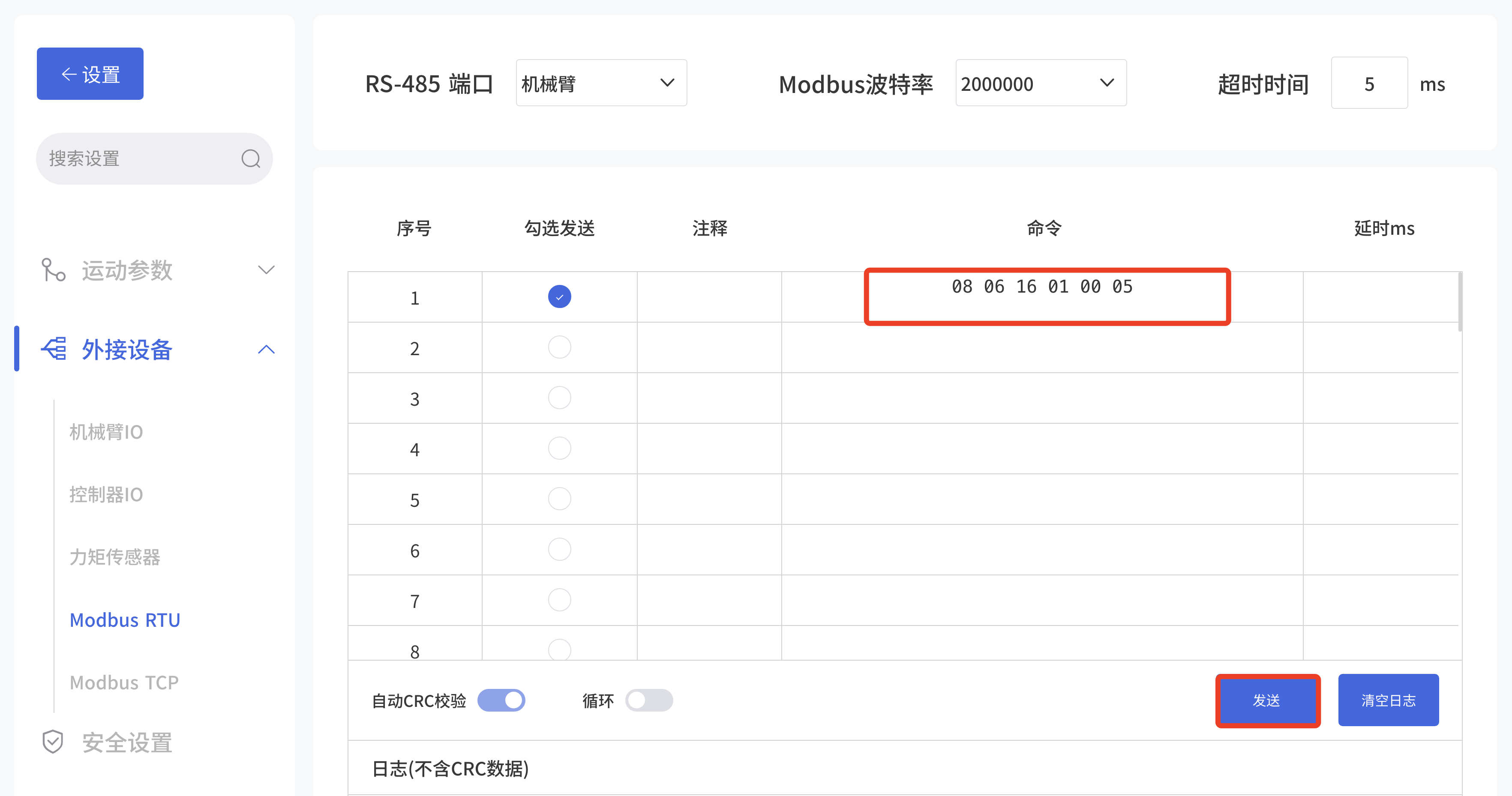Screen dimensions: 1512x796
Task: Open the Modbus TCP menu item
Action: [x=124, y=682]
